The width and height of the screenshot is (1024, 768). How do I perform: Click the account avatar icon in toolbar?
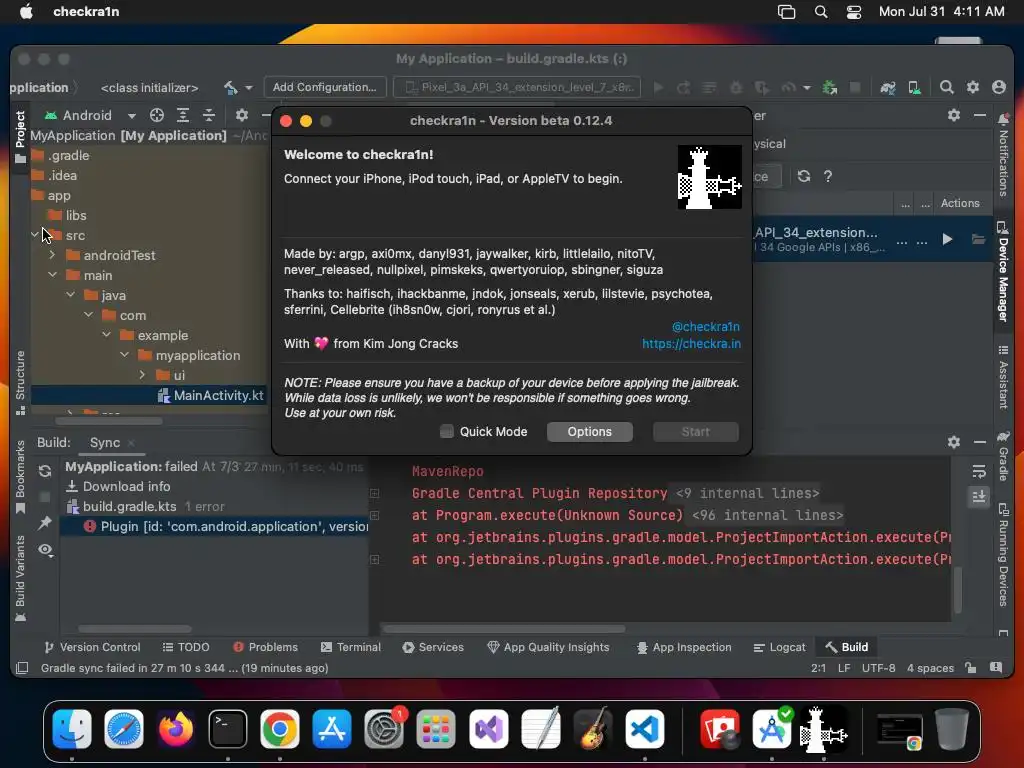999,87
